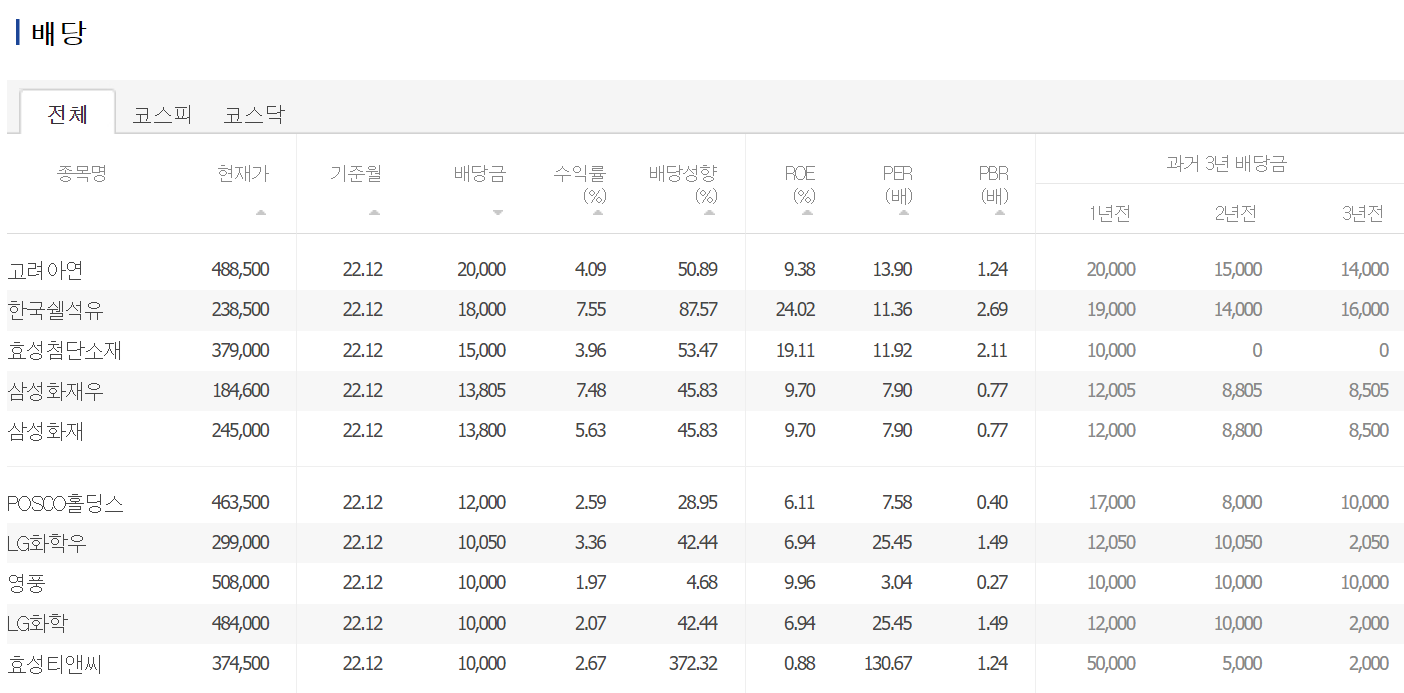
Task: Click LG화학 price 484,000
Action: point(240,624)
